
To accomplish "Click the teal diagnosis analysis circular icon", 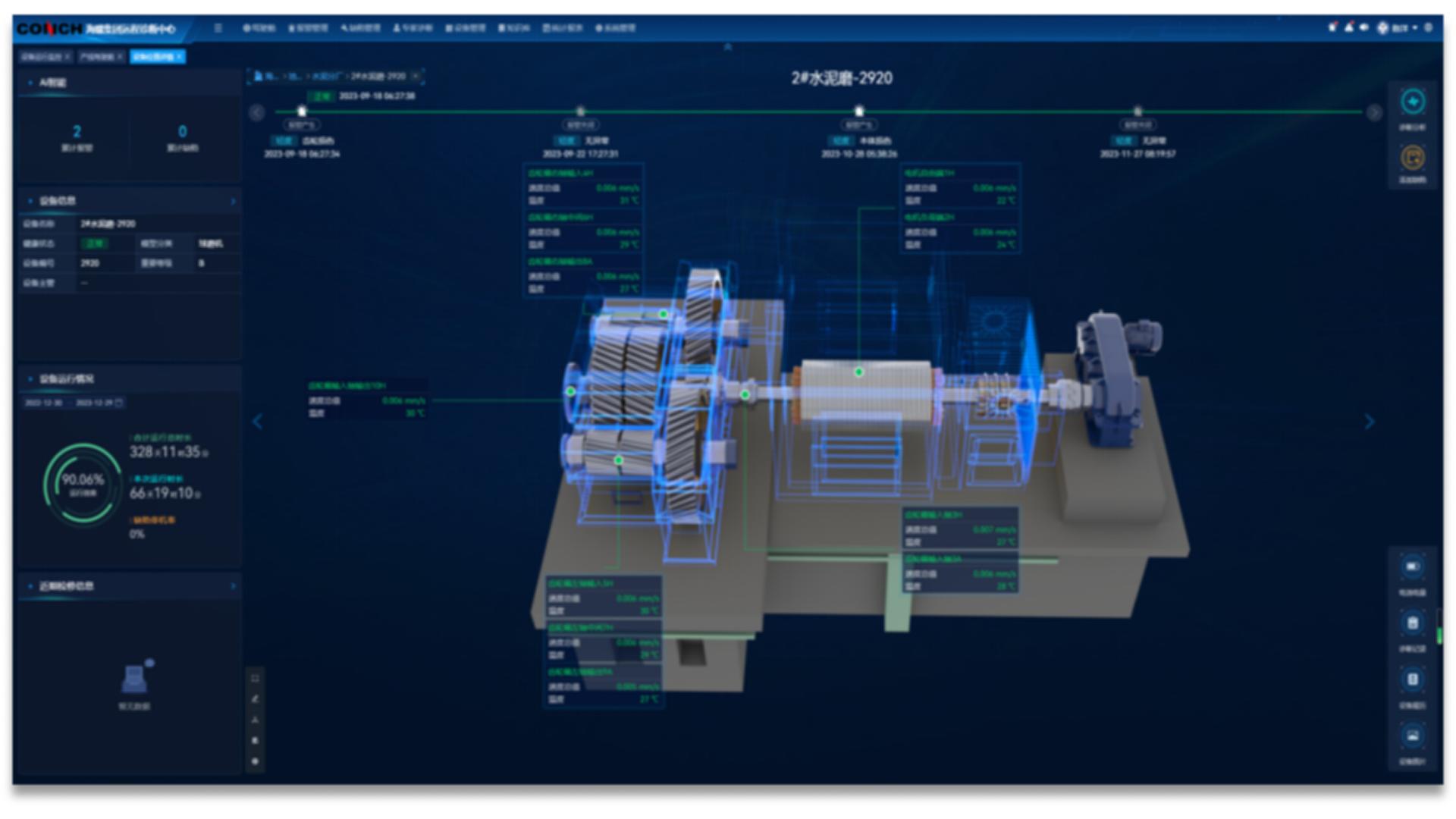I will 1412,102.
